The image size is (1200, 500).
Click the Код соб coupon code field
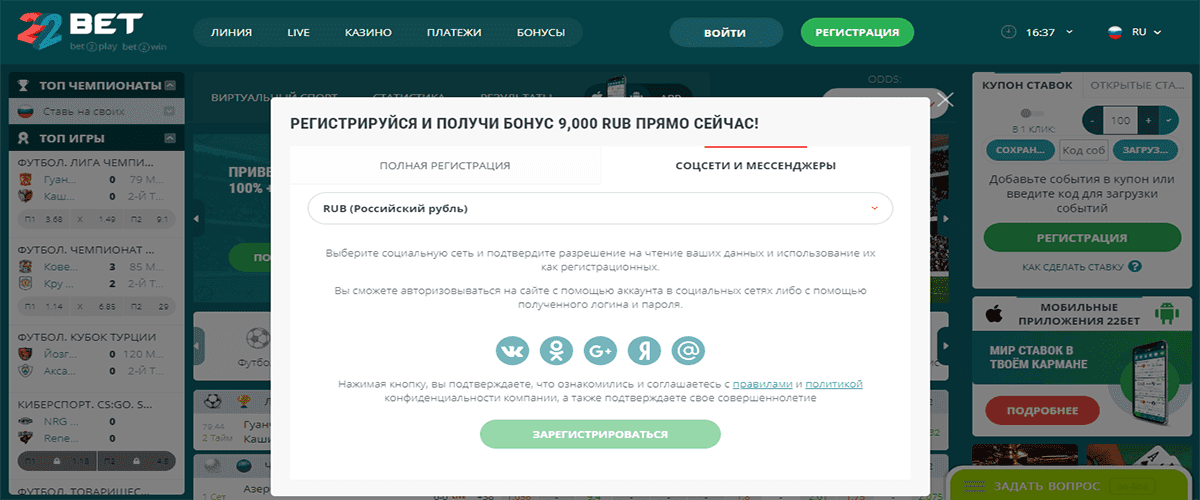point(1083,150)
